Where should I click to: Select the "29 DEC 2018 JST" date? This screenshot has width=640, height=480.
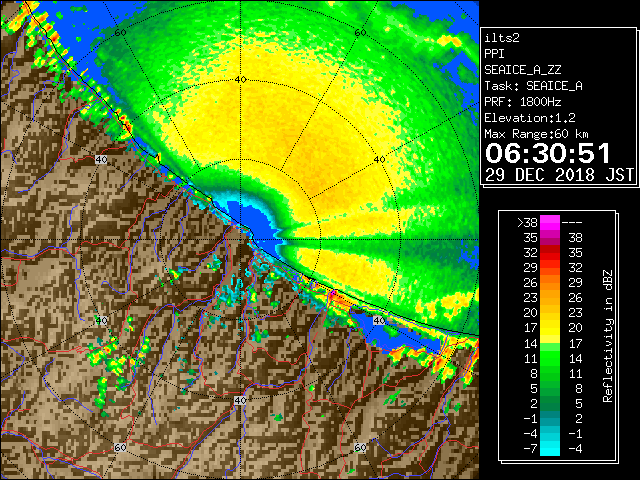pos(560,175)
